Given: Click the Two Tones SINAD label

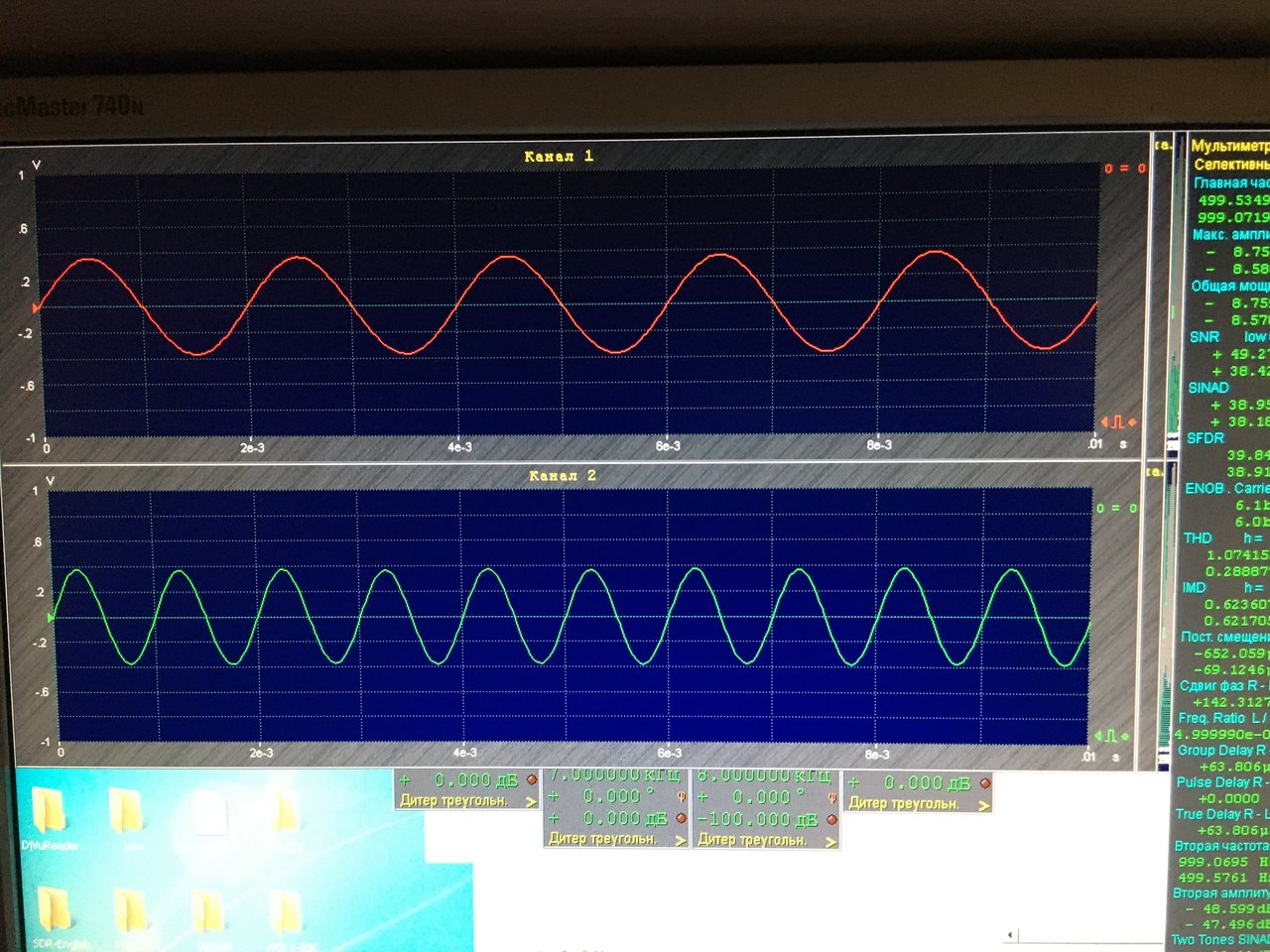Looking at the screenshot, I should 1220,940.
